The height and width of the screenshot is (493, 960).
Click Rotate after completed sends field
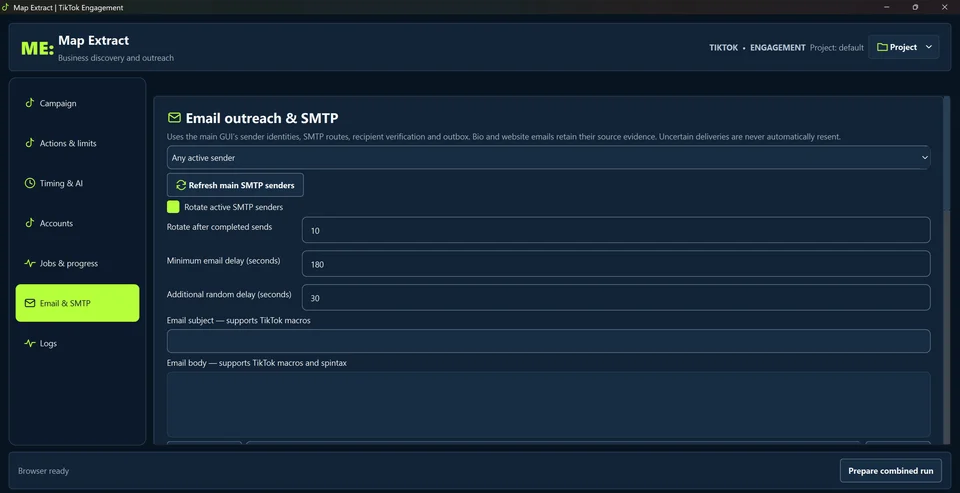pos(616,230)
